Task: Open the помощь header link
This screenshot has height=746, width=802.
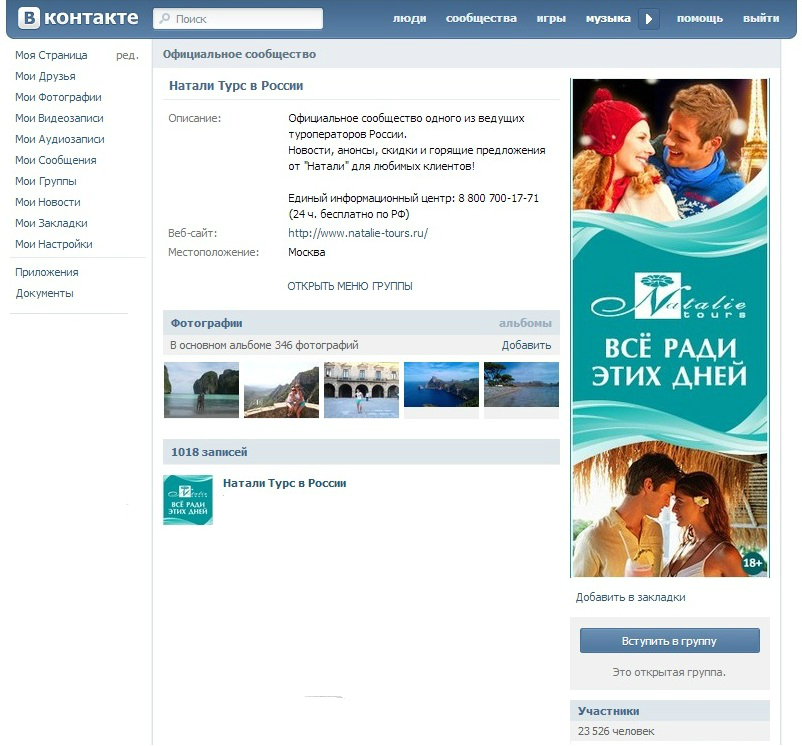Action: [700, 18]
